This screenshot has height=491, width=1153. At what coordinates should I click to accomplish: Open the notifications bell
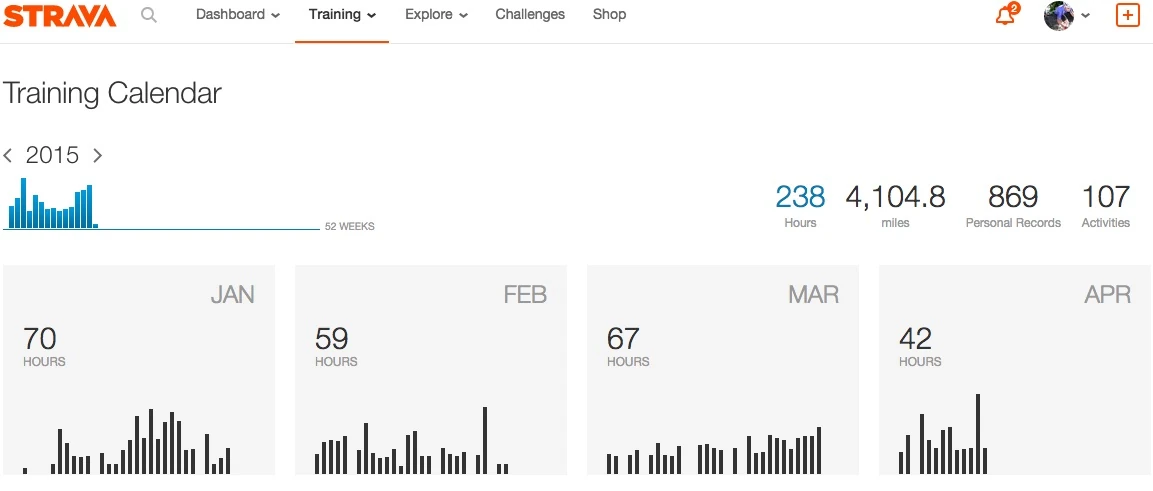[x=1005, y=15]
